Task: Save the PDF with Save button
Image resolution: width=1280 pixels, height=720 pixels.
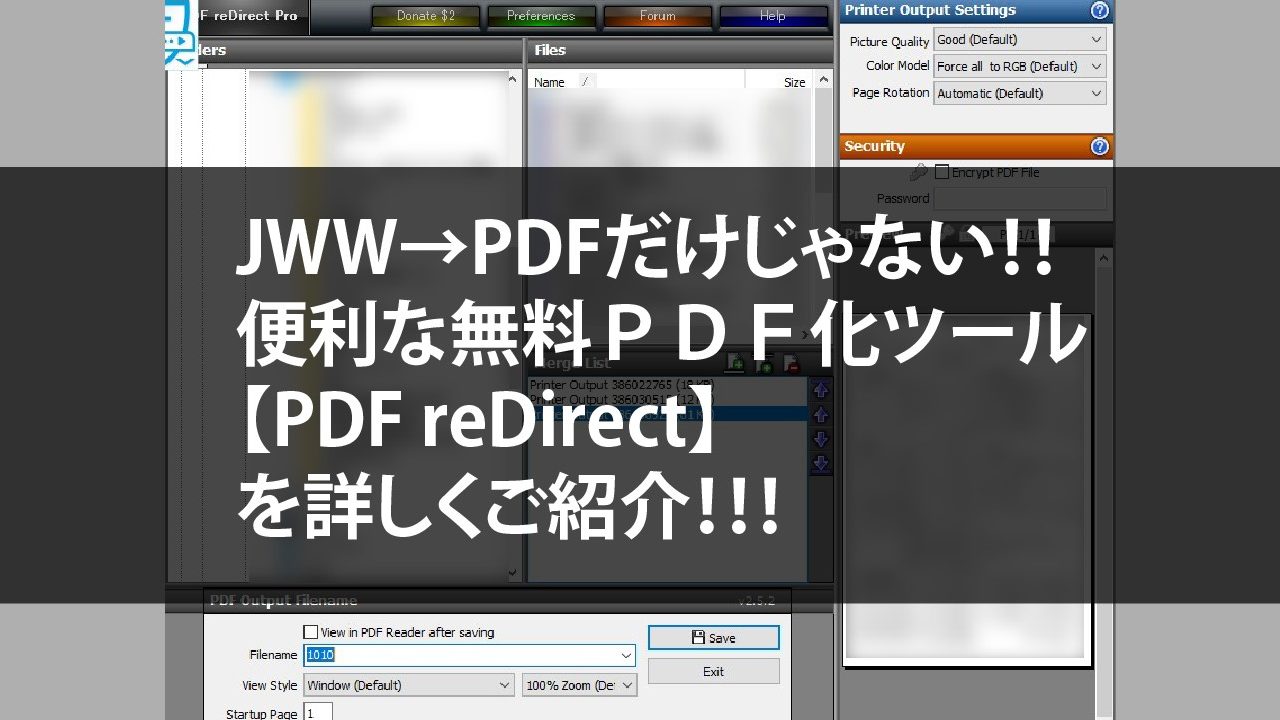Action: 713,638
